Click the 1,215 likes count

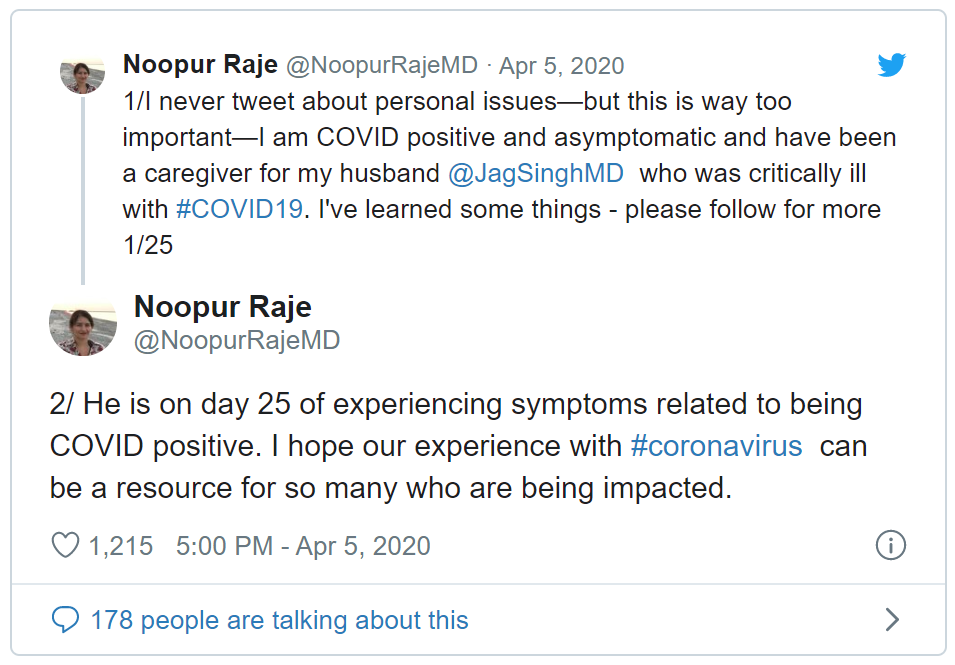(x=120, y=546)
